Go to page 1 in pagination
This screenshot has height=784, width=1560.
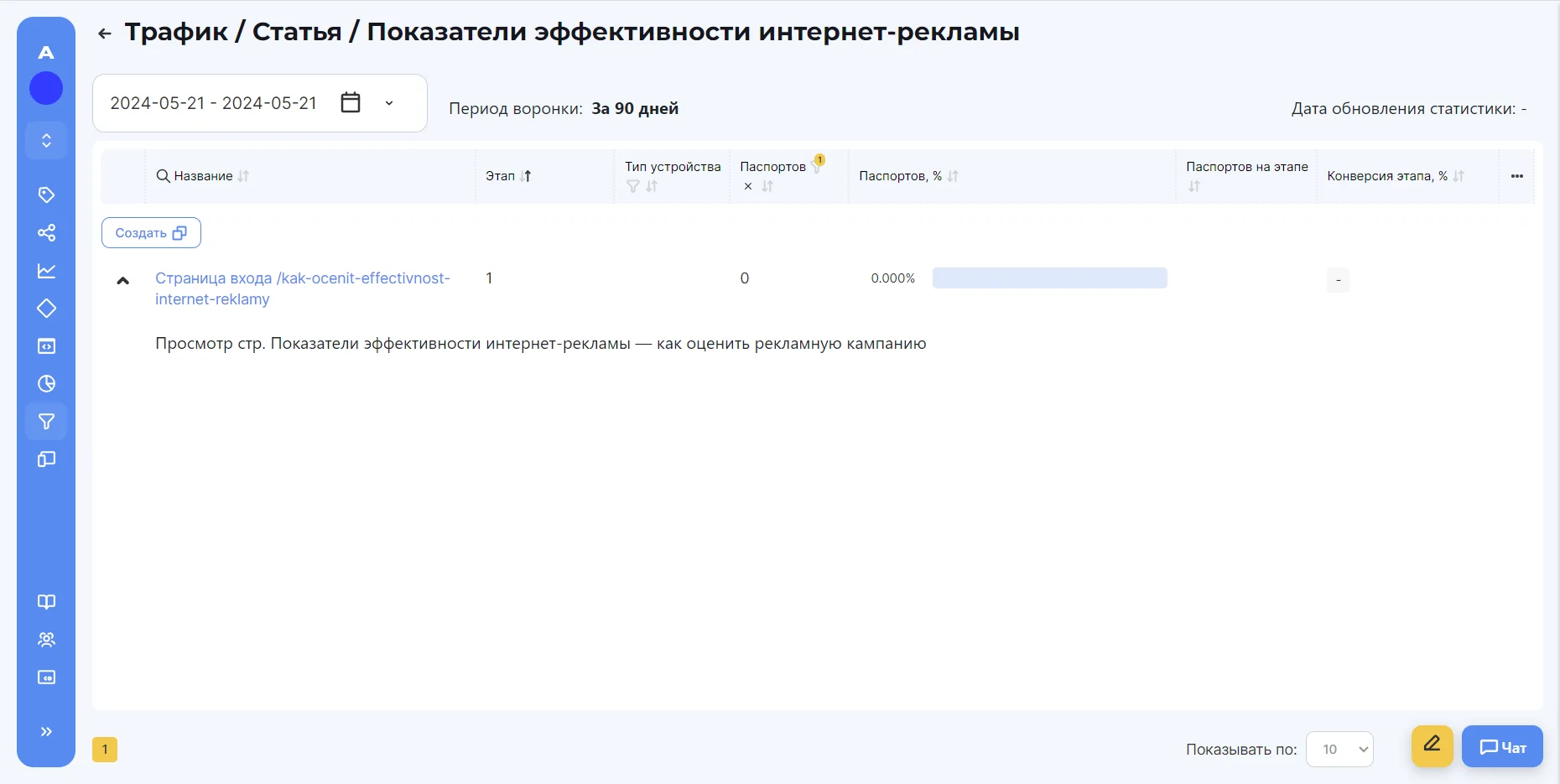(x=105, y=750)
